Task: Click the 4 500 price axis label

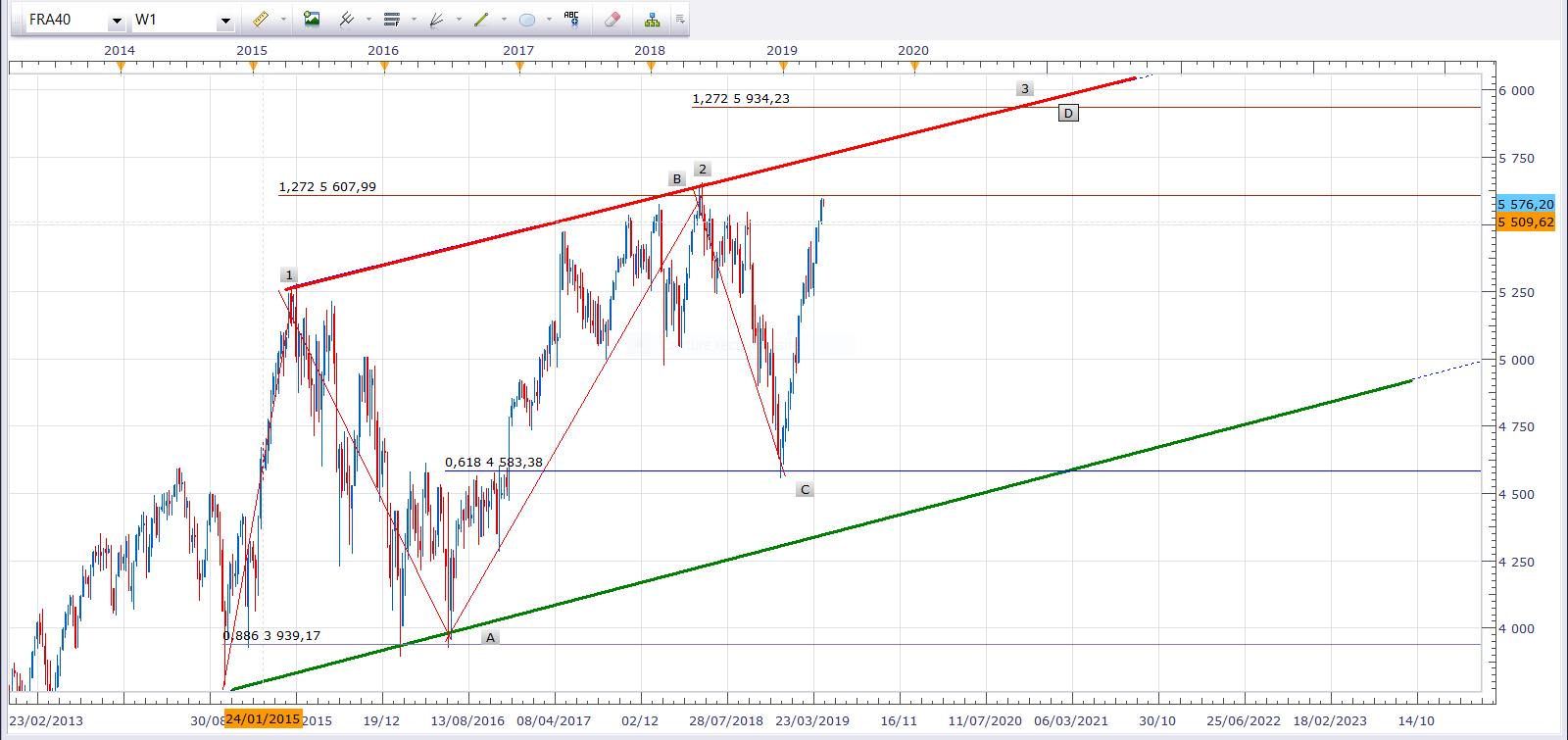Action: pyautogui.click(x=1516, y=495)
